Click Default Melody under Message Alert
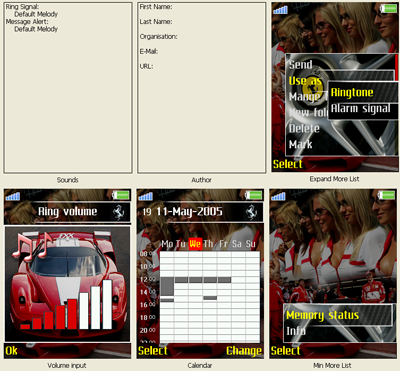Viewport: 400px width, 371px height. [x=36, y=29]
